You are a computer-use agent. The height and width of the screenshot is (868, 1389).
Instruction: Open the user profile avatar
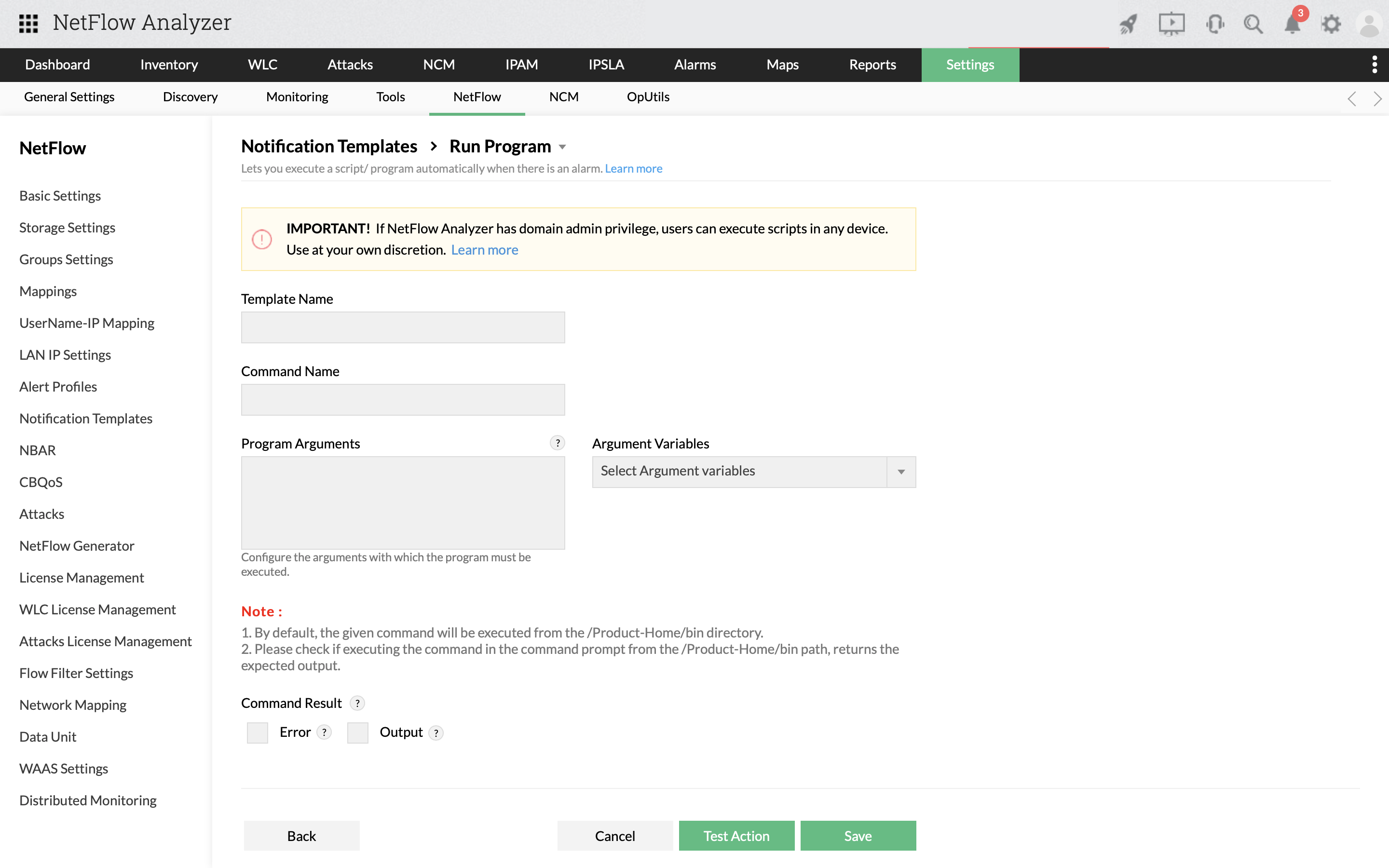pyautogui.click(x=1370, y=24)
